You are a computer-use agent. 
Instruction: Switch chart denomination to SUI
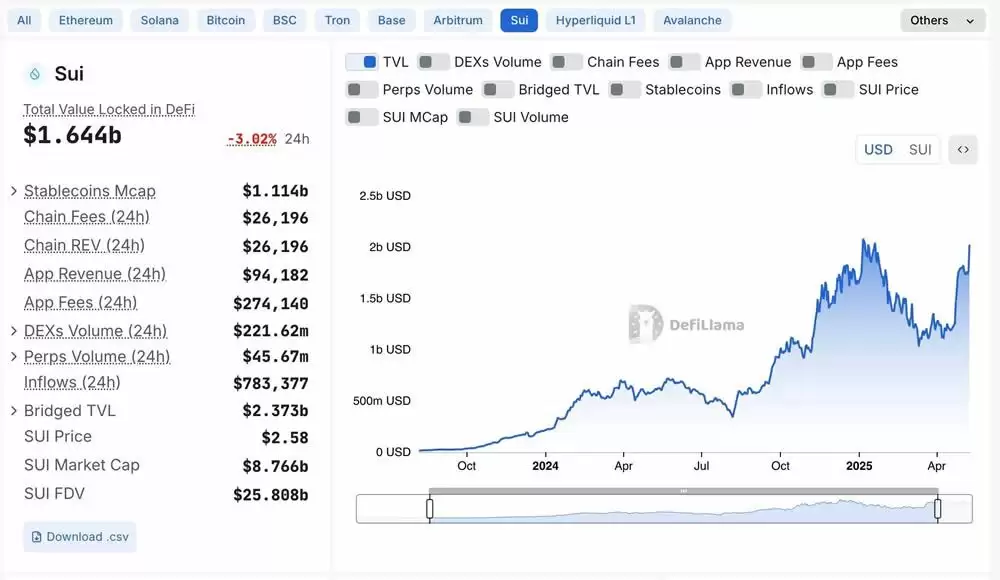[x=918, y=149]
